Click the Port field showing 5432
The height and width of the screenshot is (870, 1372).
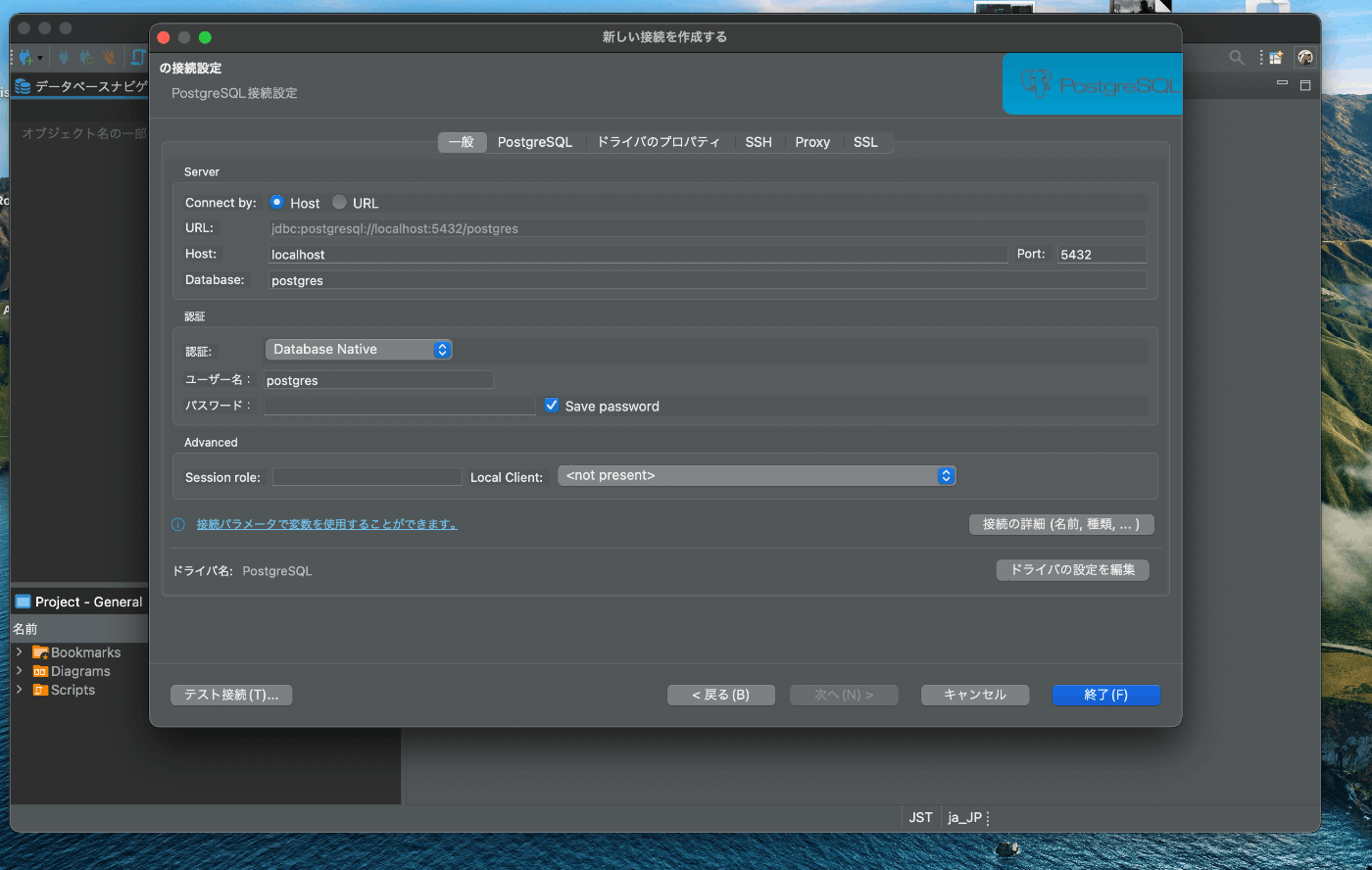tap(1102, 254)
